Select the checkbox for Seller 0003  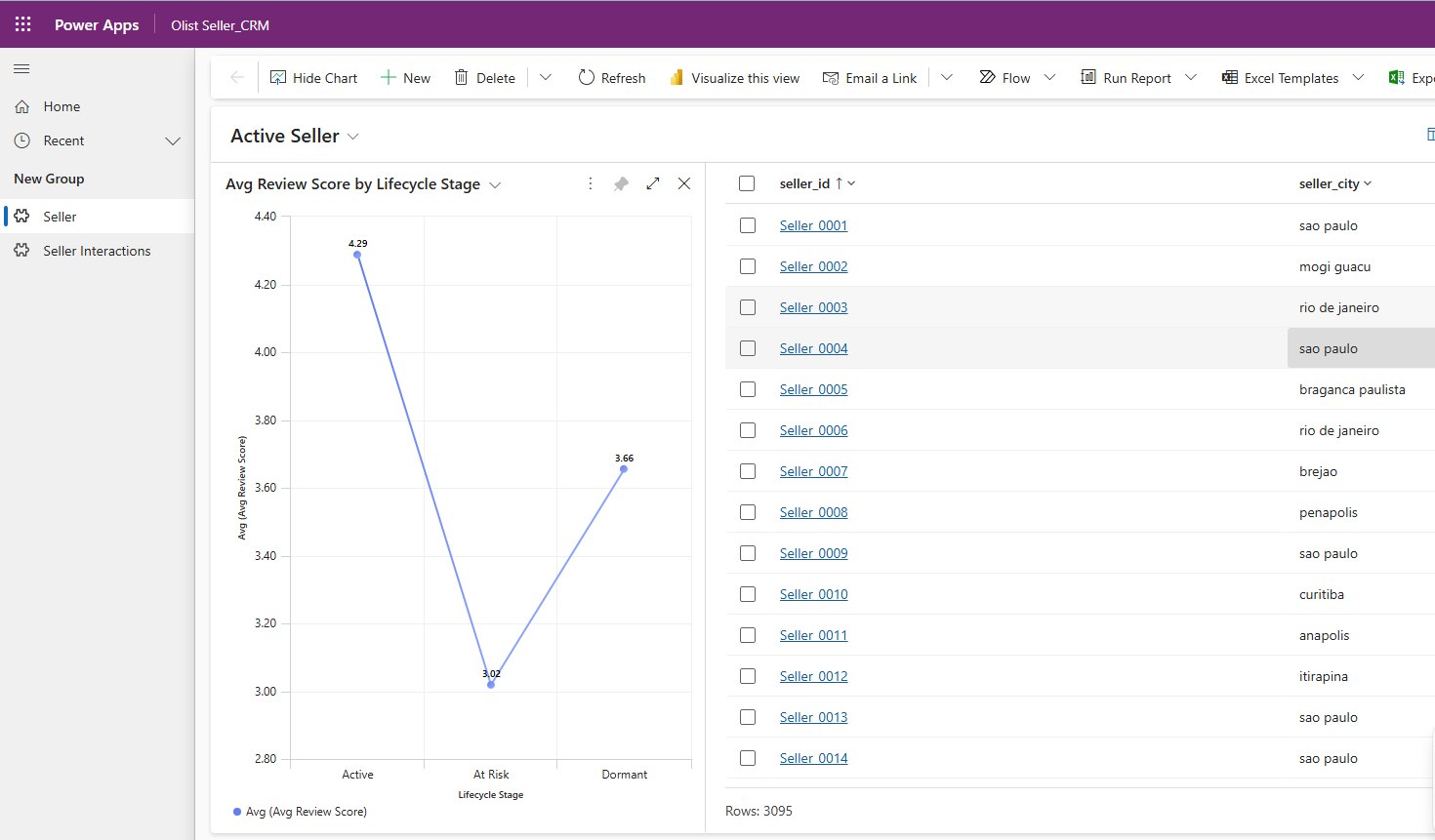pyautogui.click(x=748, y=307)
